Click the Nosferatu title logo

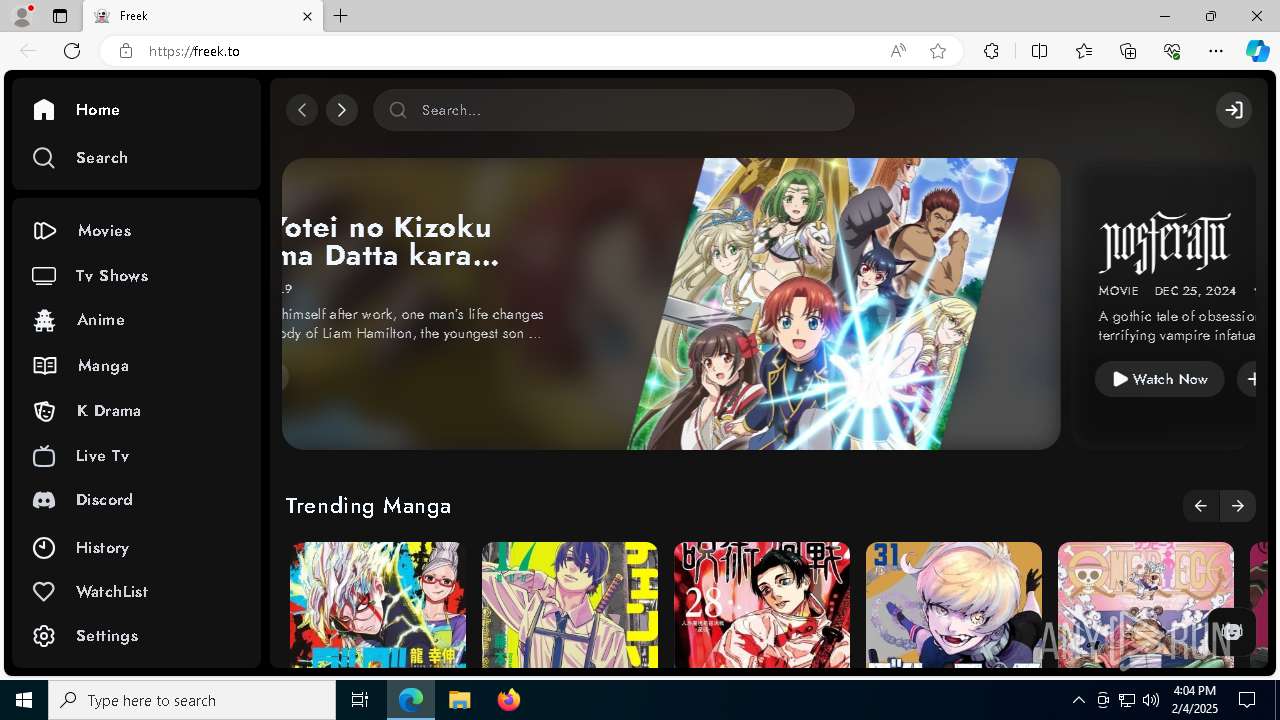click(x=1165, y=242)
